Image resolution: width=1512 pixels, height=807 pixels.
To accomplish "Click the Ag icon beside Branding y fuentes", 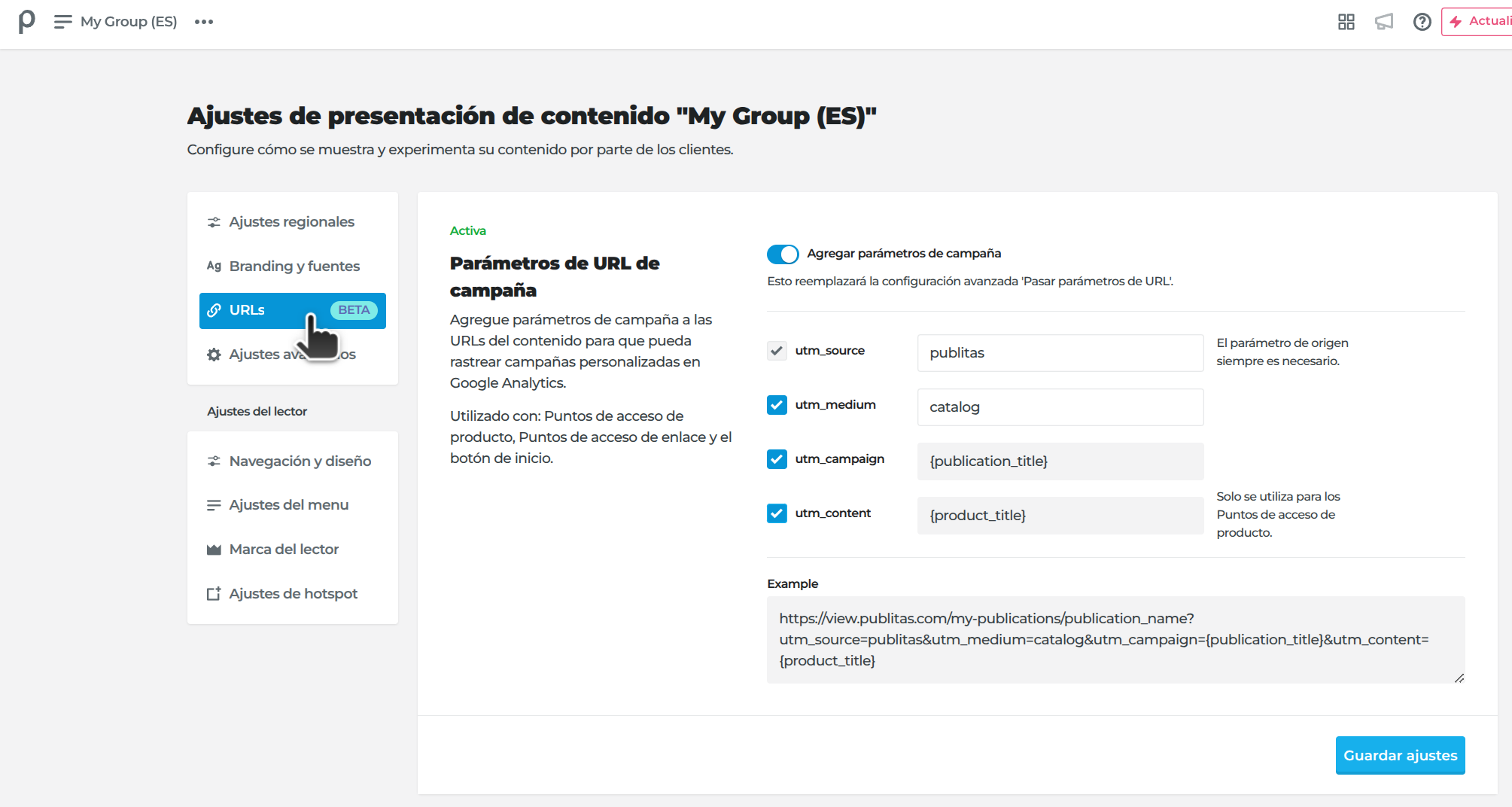I will tap(214, 266).
